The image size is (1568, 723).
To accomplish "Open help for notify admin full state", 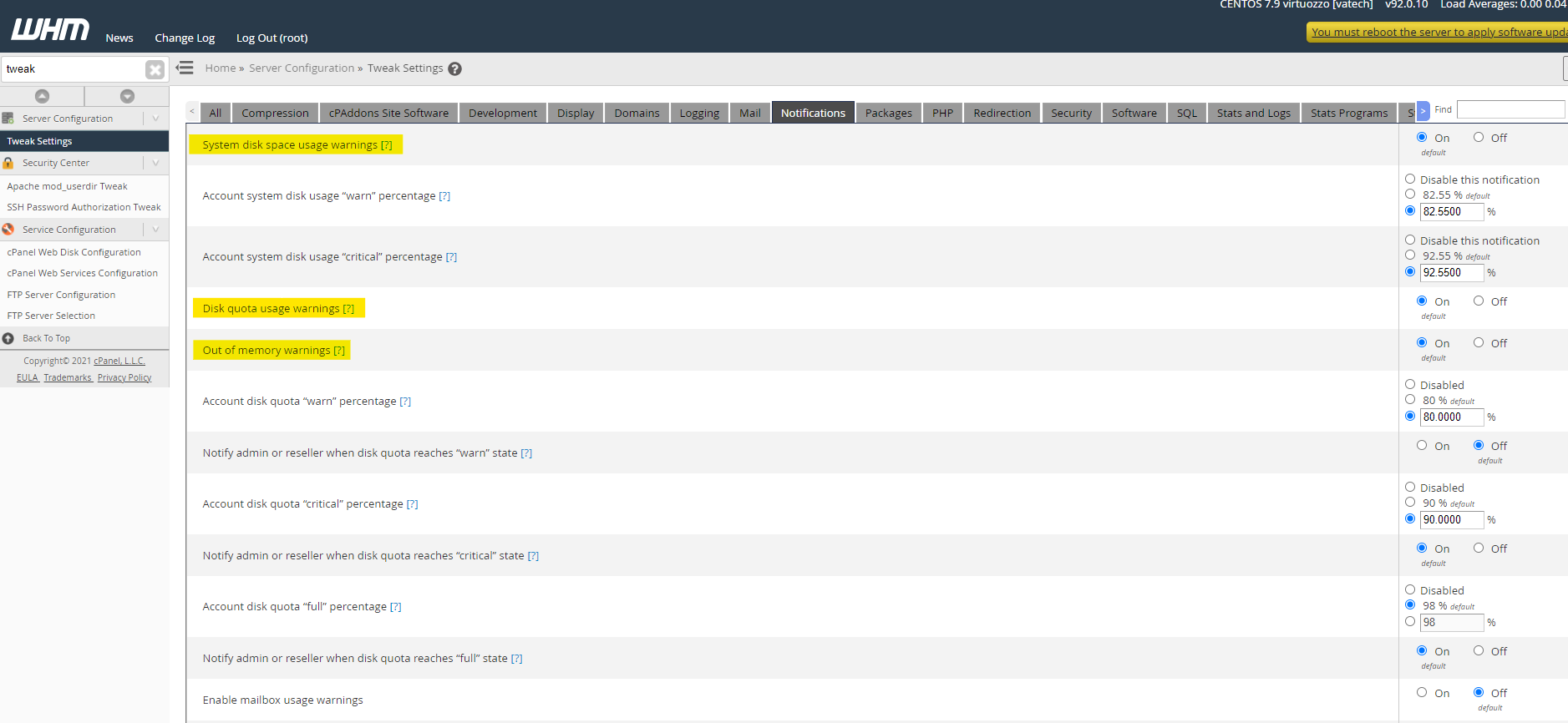I will (x=517, y=659).
